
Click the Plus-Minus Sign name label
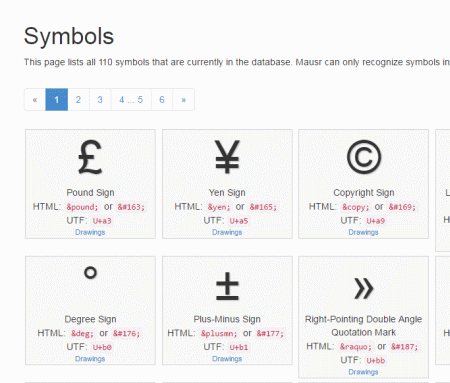point(227,319)
